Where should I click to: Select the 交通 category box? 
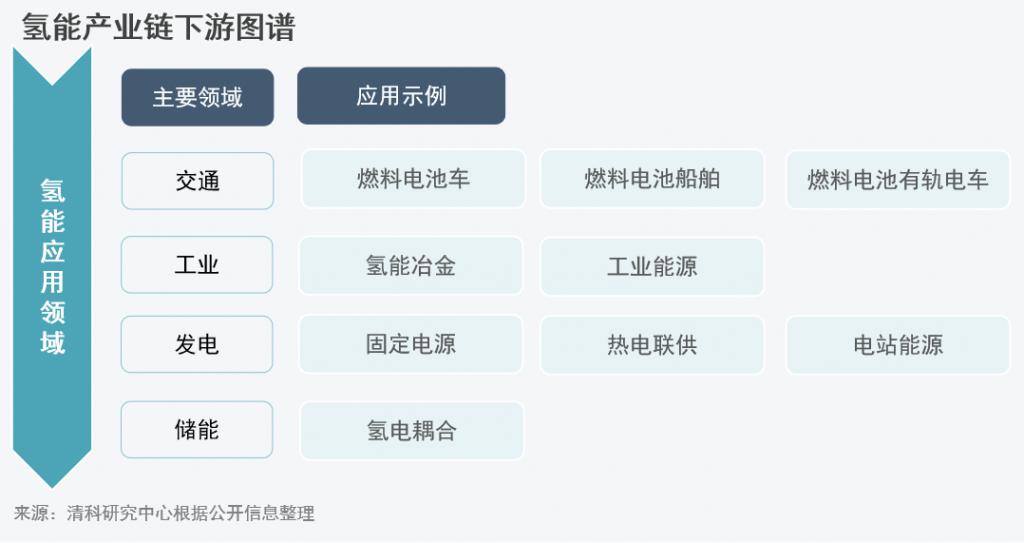pos(197,181)
